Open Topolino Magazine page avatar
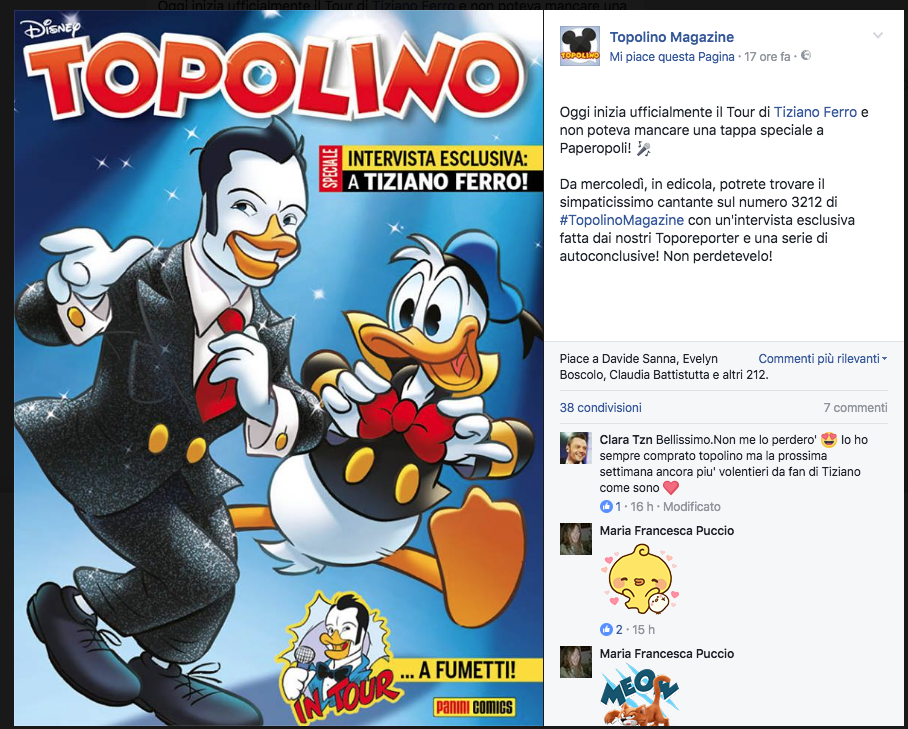This screenshot has height=729, width=908. pos(580,46)
